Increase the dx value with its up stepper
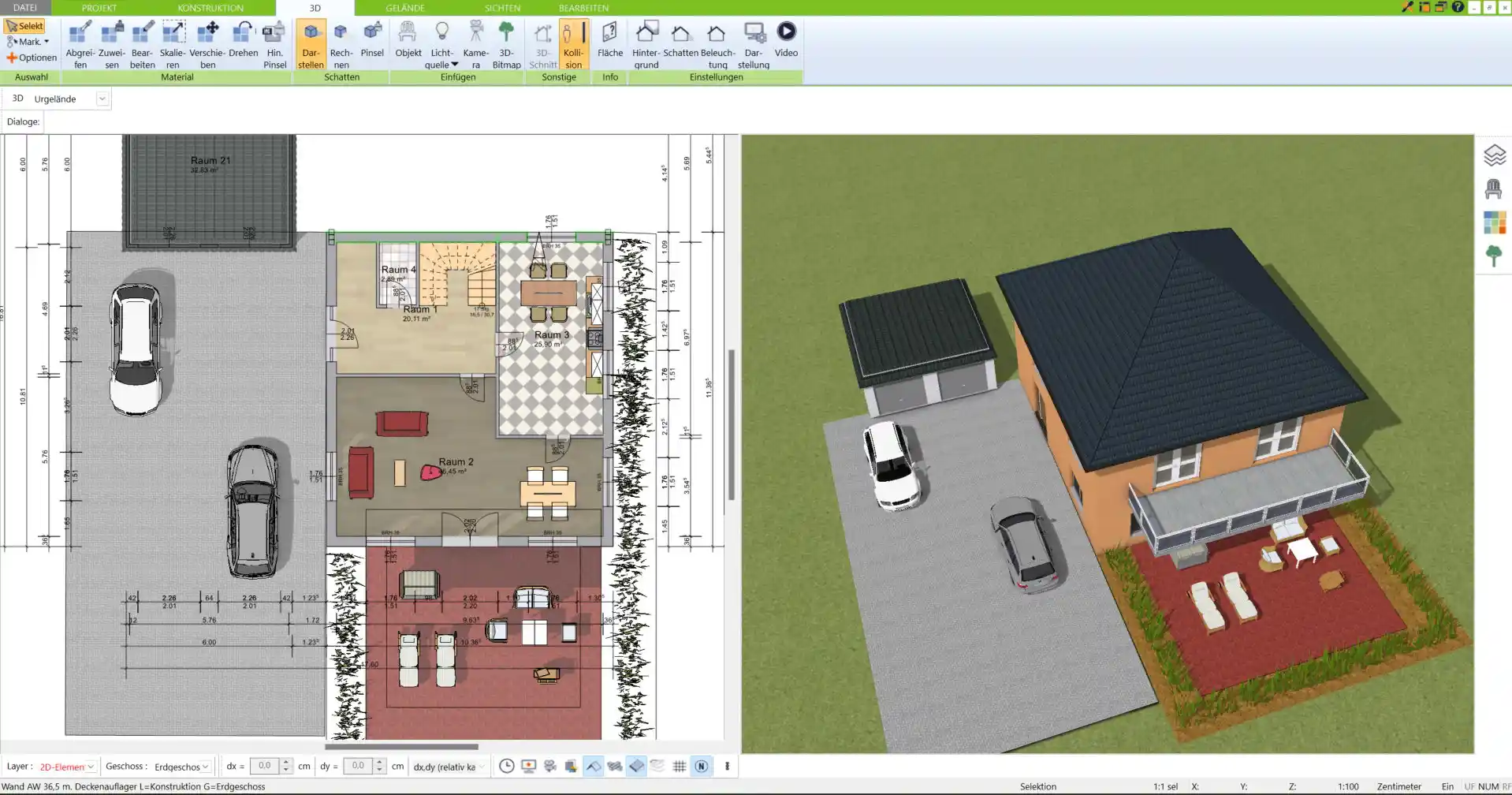 click(x=285, y=762)
